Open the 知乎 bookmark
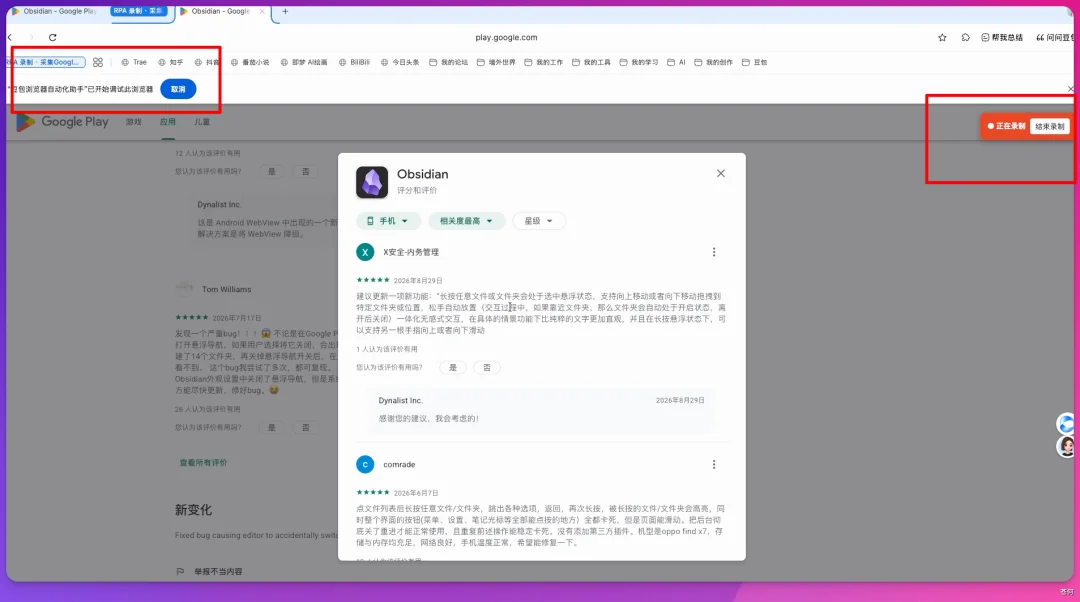Viewport: 1080px width, 602px height. pos(171,62)
